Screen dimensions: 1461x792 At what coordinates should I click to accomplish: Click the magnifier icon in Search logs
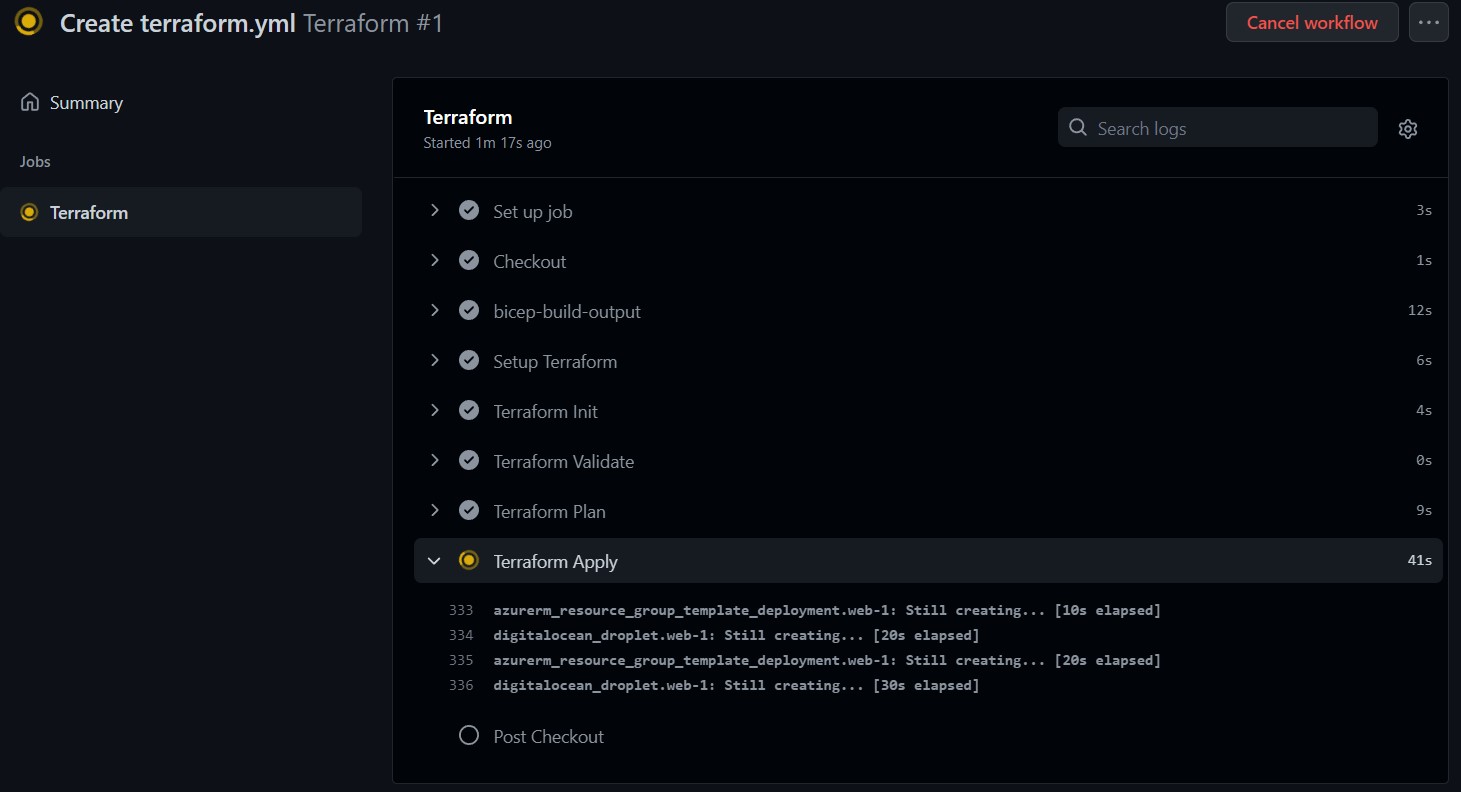point(1078,128)
